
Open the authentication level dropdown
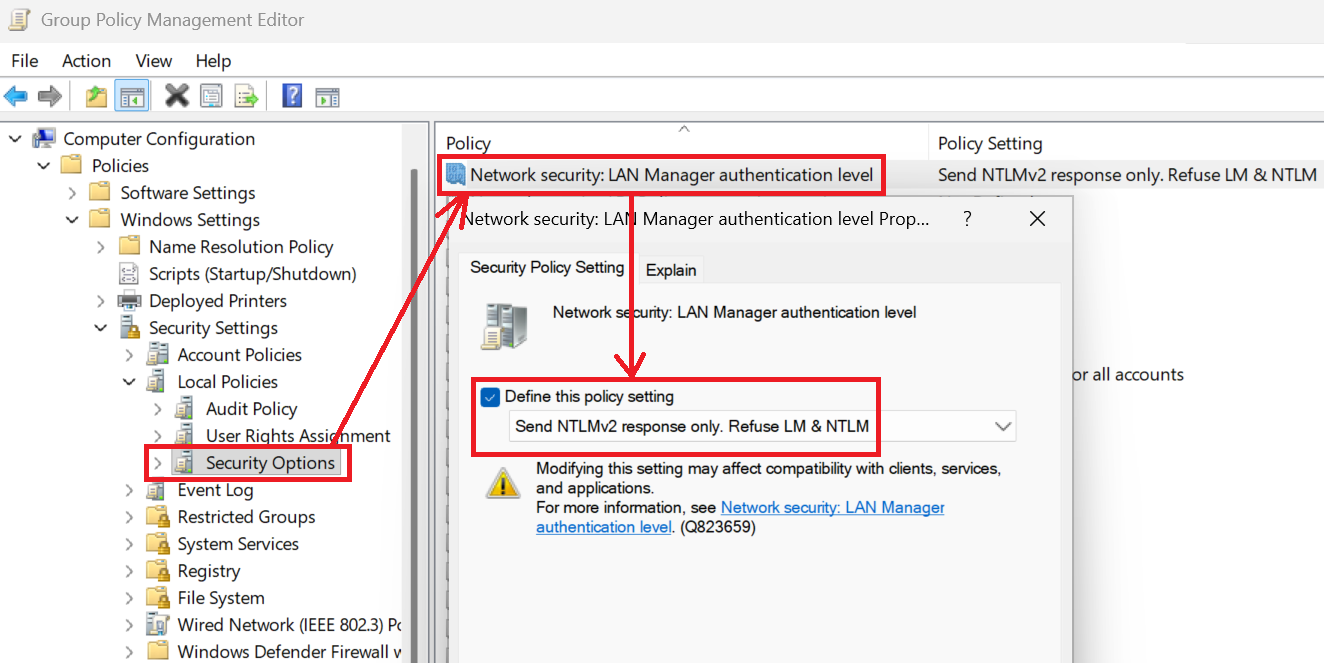click(1003, 426)
